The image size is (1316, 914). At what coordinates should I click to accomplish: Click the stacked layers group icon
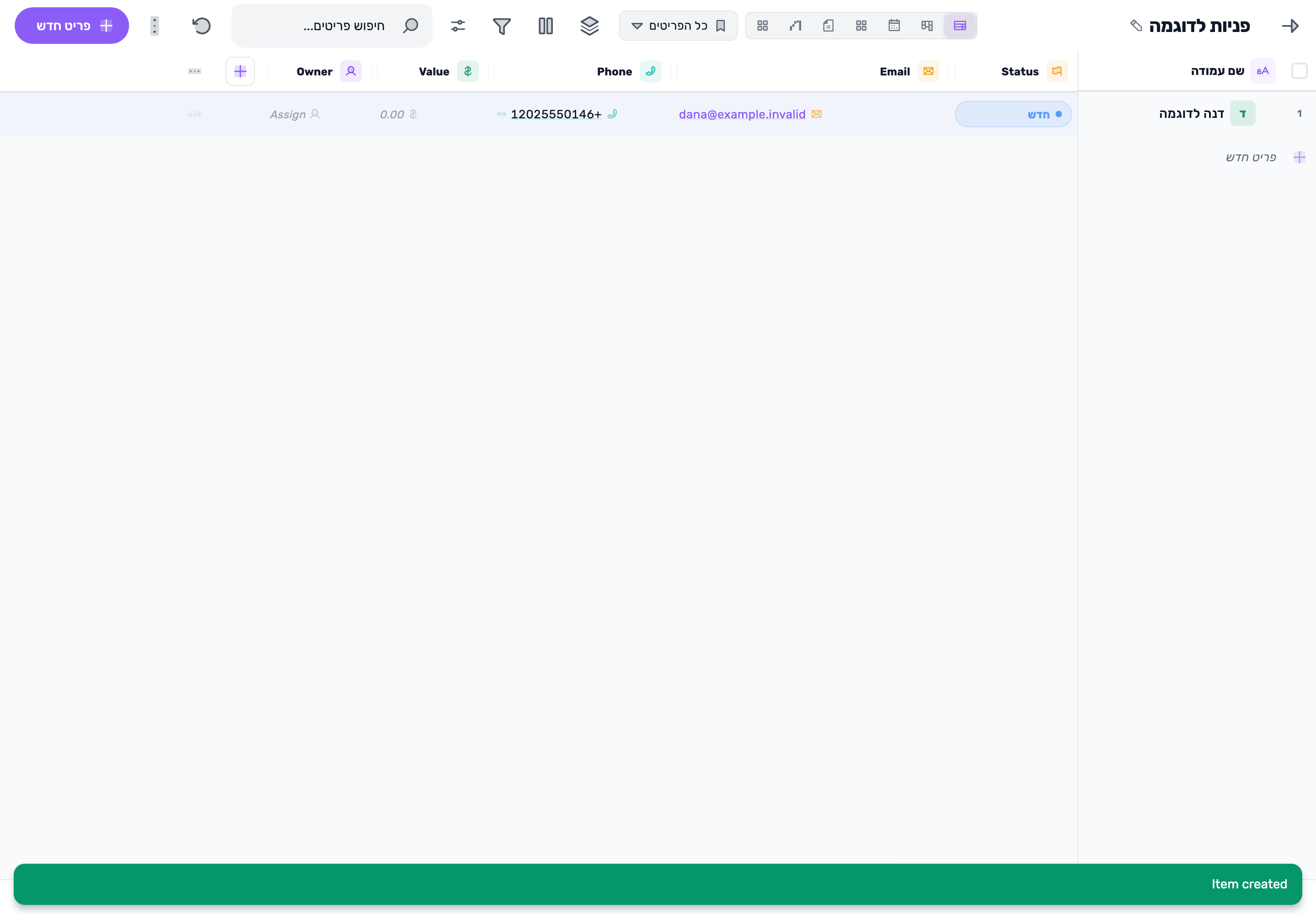[x=589, y=26]
